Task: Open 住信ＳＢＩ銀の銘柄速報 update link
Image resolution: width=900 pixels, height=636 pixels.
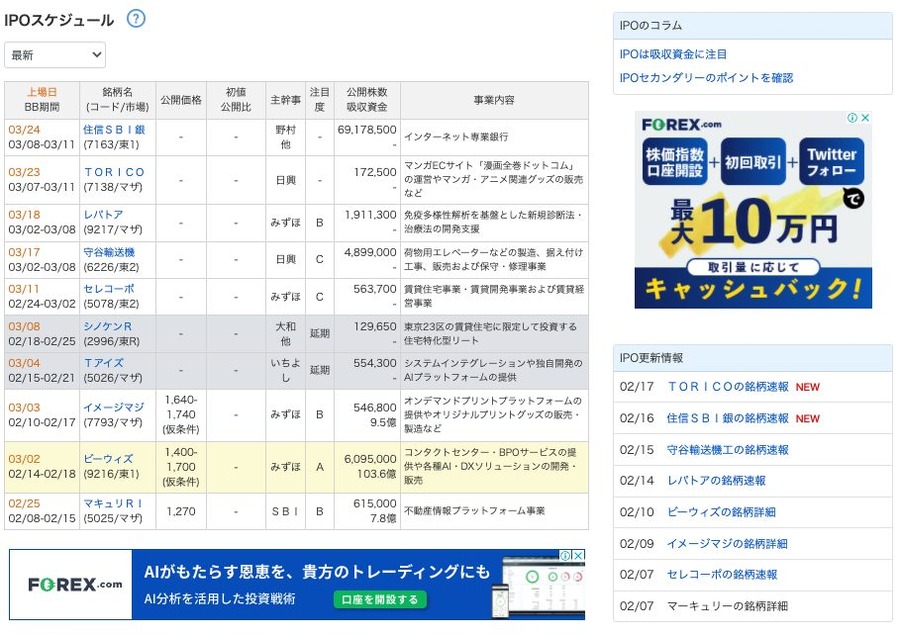Action: (x=728, y=418)
